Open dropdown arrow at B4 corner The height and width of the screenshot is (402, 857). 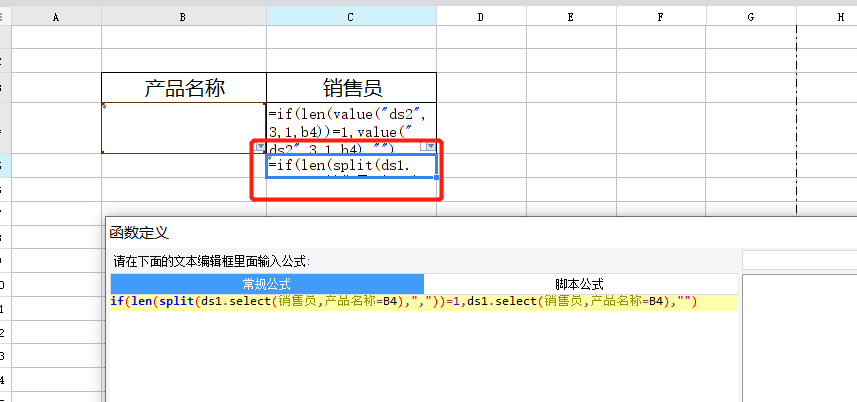[261, 146]
